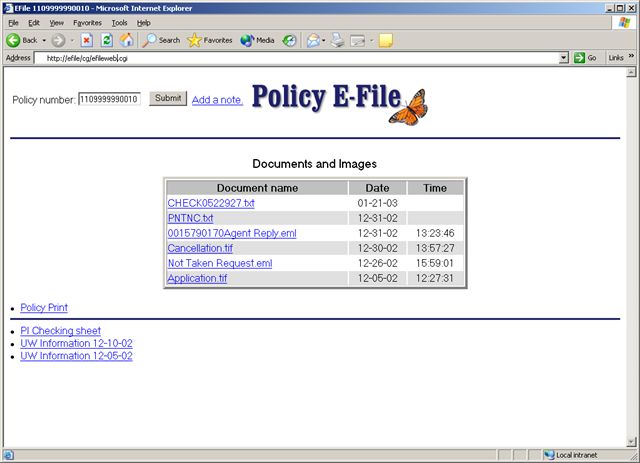Click the Local intranet status text
The width and height of the screenshot is (640, 463).
576,455
